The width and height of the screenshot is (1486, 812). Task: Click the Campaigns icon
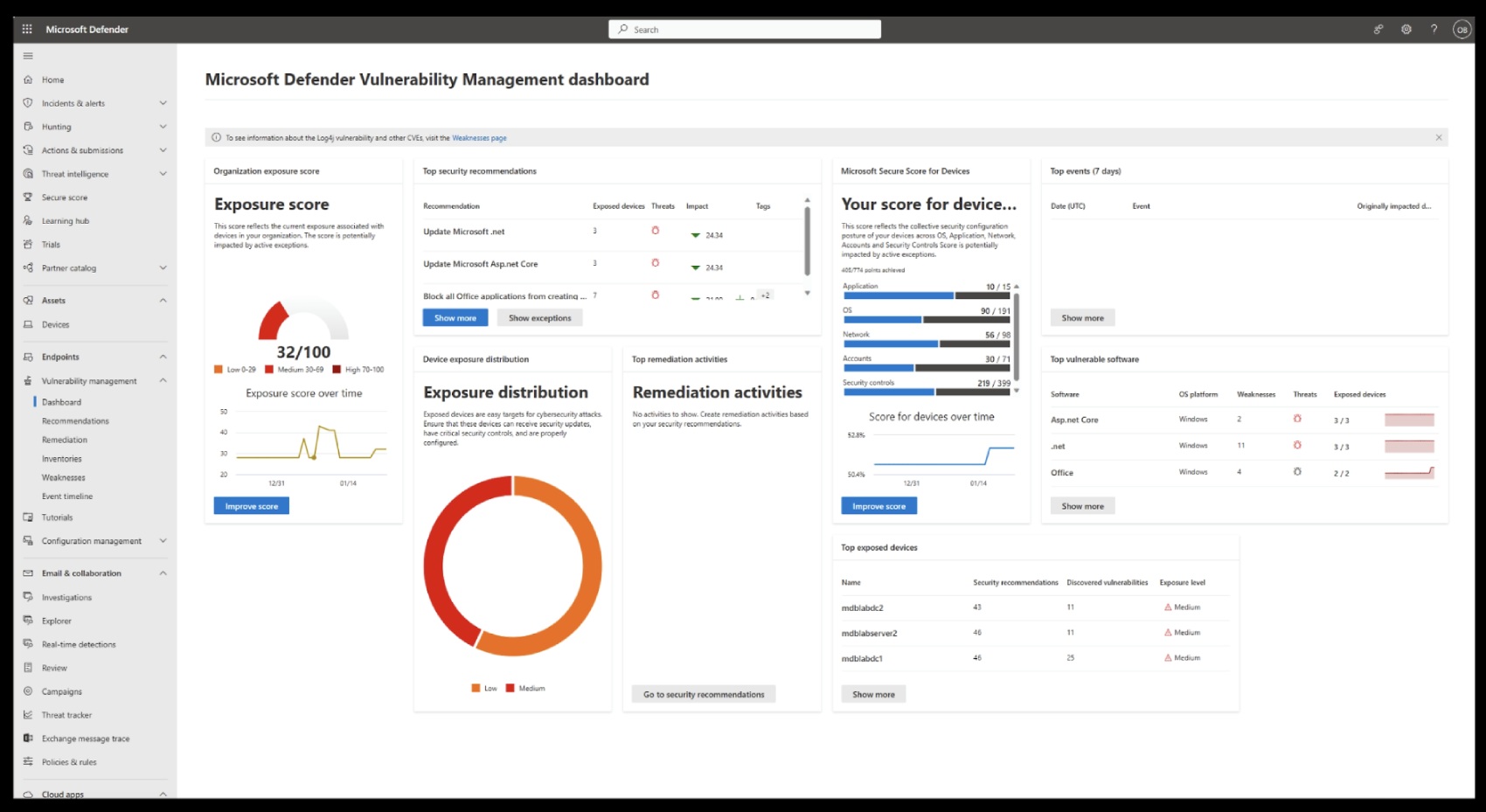coord(28,691)
